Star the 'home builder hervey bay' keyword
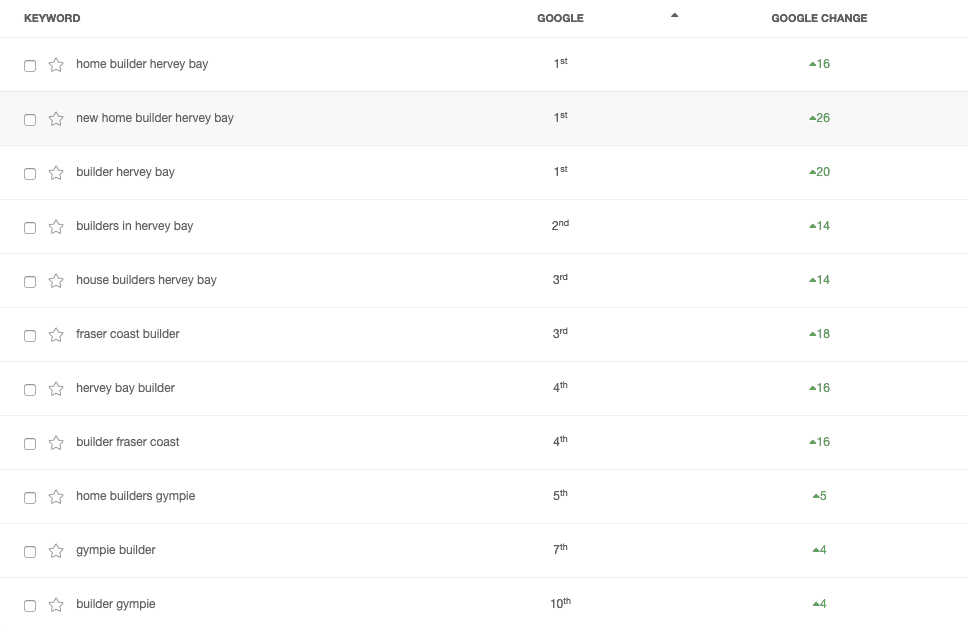 (x=56, y=65)
